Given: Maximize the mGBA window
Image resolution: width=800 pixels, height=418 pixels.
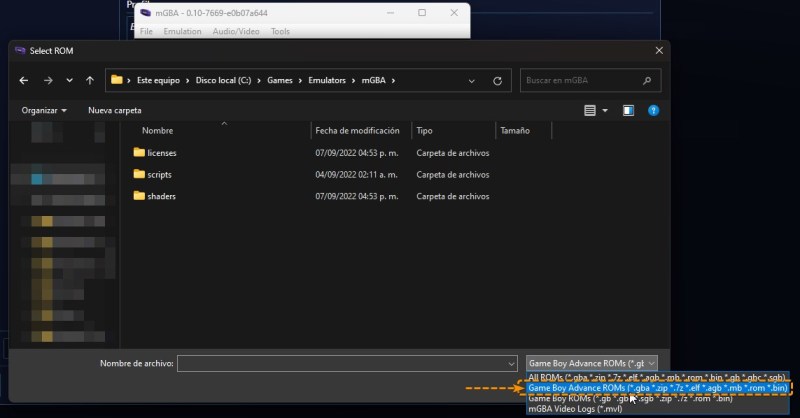Looking at the screenshot, I should point(422,13).
